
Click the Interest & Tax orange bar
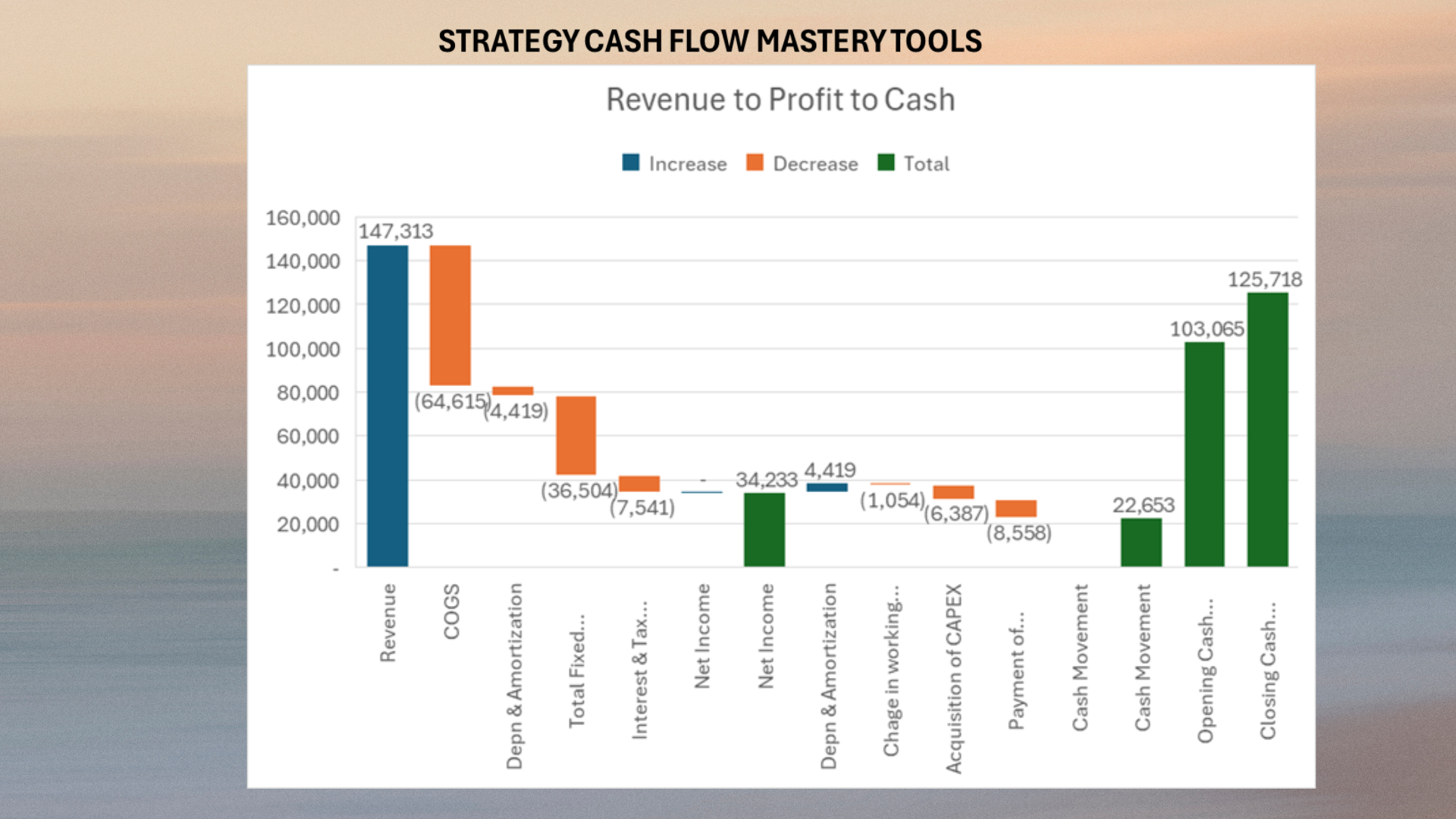coord(639,484)
